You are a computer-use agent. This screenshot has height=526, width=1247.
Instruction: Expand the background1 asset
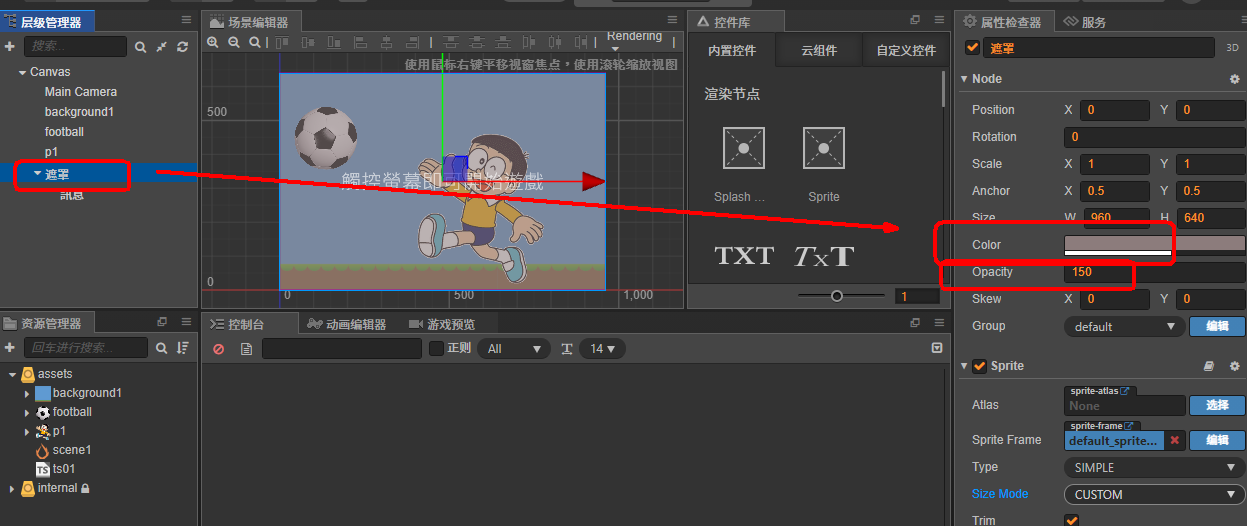27,394
